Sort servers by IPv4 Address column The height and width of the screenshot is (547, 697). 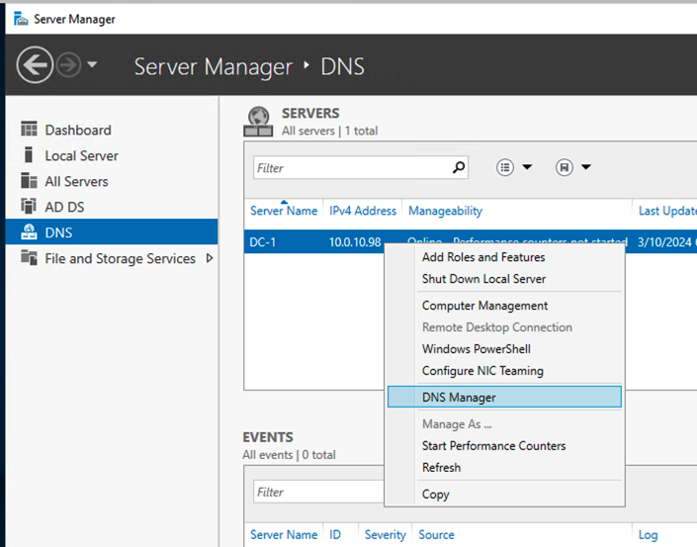click(363, 211)
